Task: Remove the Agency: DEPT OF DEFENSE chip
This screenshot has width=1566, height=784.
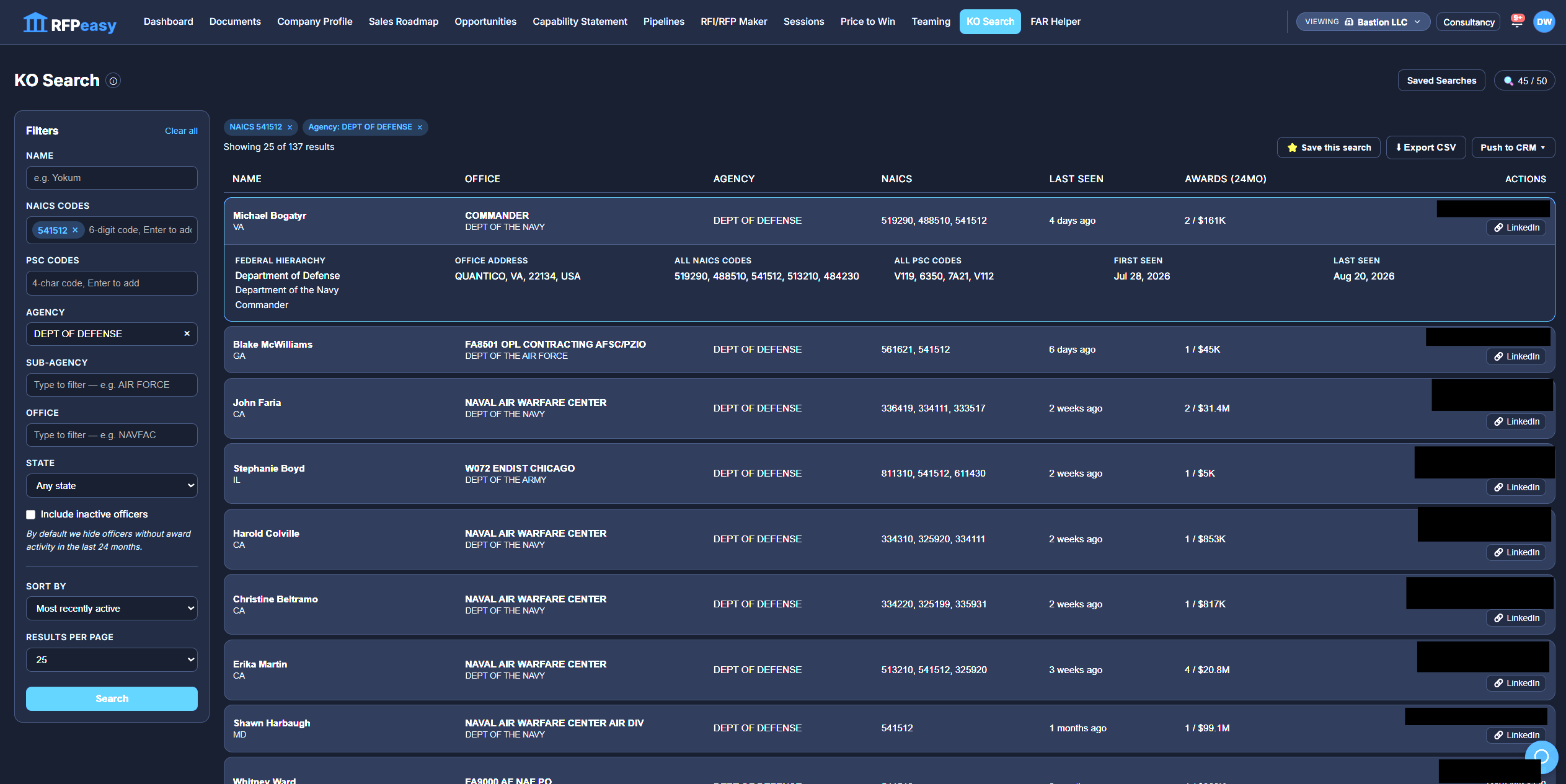Action: tap(420, 128)
